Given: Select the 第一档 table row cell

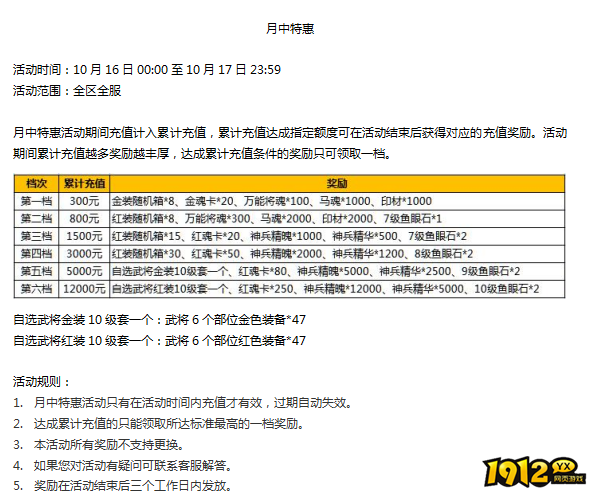Looking at the screenshot, I should pyautogui.click(x=36, y=201).
